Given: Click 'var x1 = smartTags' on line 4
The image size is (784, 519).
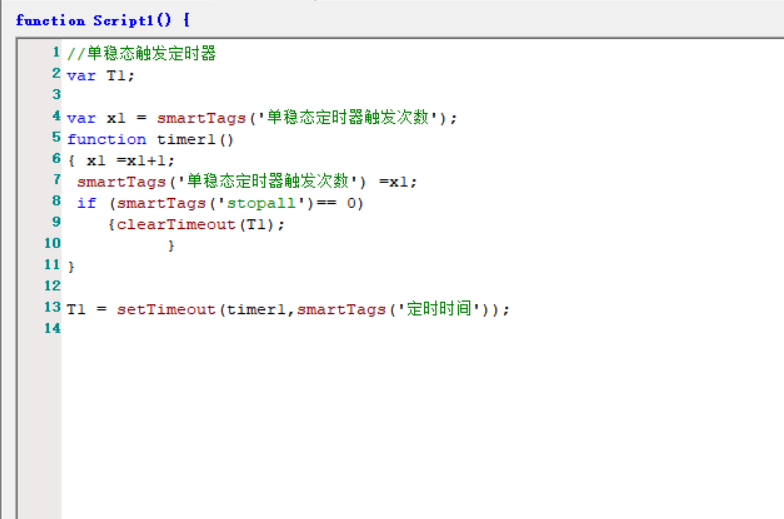Looking at the screenshot, I should (156, 118).
